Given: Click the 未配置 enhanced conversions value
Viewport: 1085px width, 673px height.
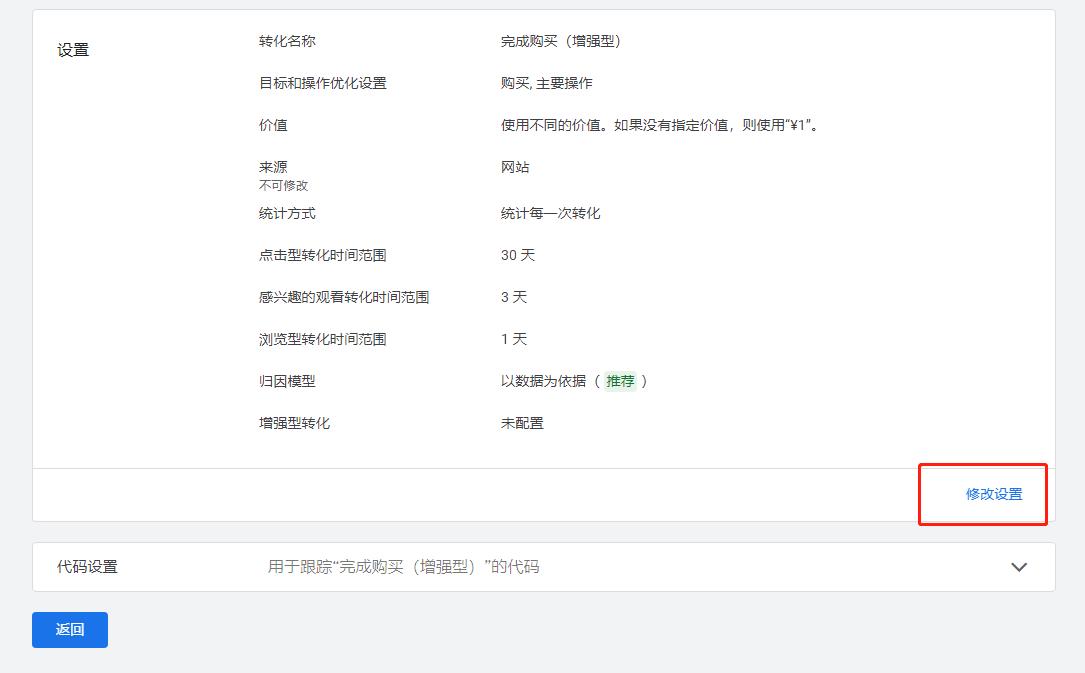Looking at the screenshot, I should tap(521, 423).
